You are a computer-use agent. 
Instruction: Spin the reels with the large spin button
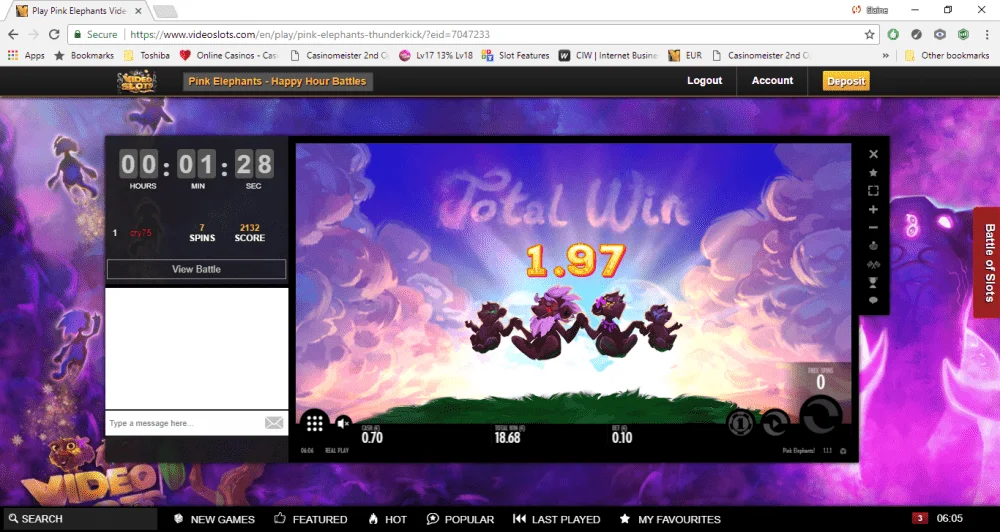821,415
